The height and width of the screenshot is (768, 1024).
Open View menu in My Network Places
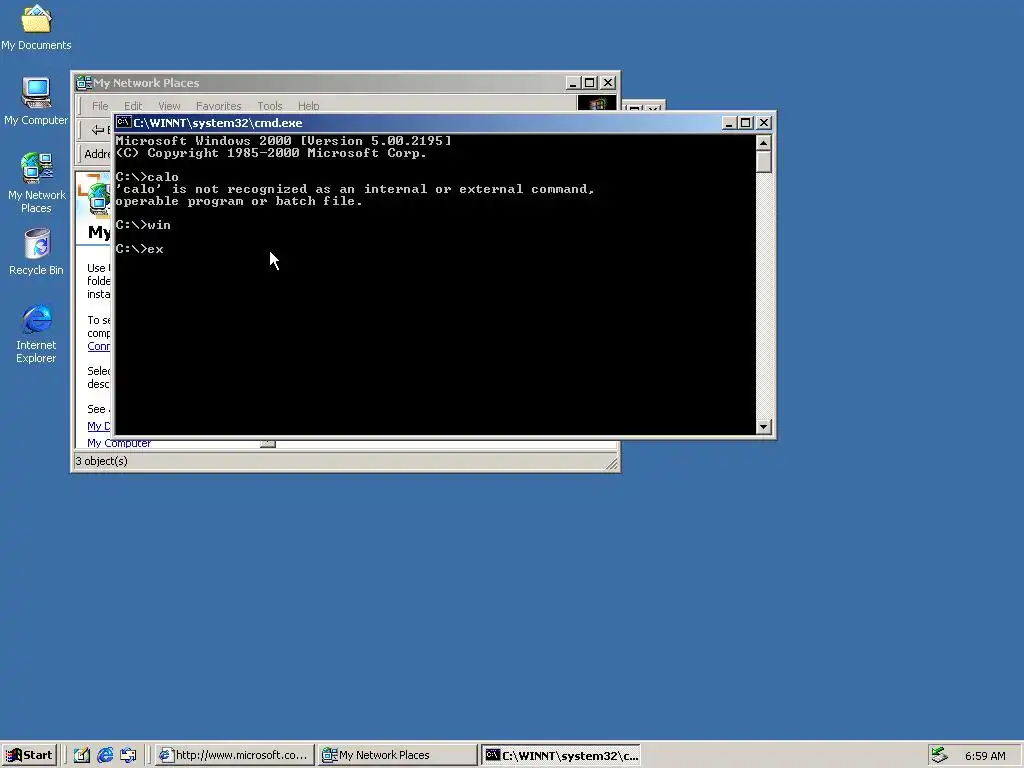coord(169,106)
